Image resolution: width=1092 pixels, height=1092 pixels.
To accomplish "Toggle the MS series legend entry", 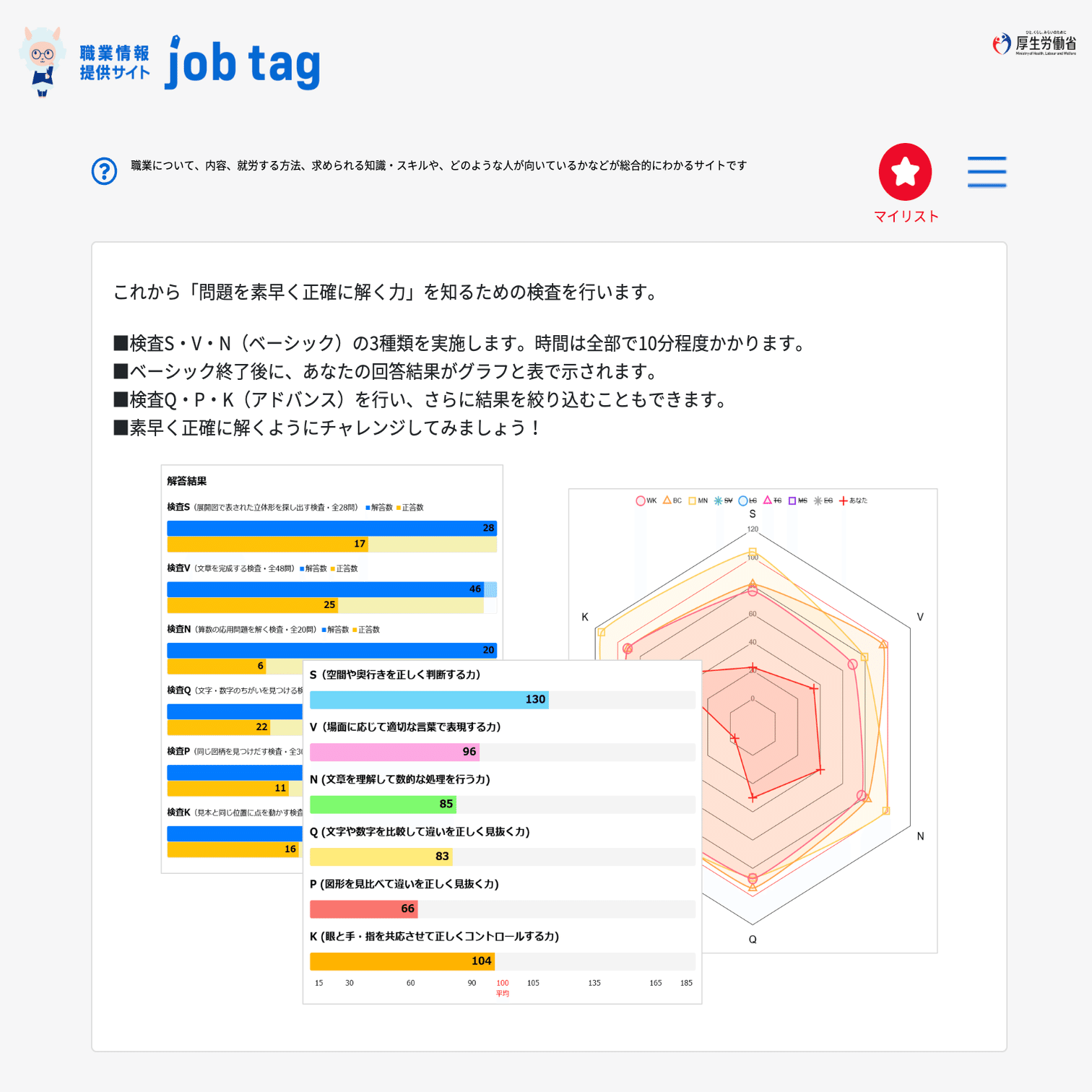I will click(797, 500).
